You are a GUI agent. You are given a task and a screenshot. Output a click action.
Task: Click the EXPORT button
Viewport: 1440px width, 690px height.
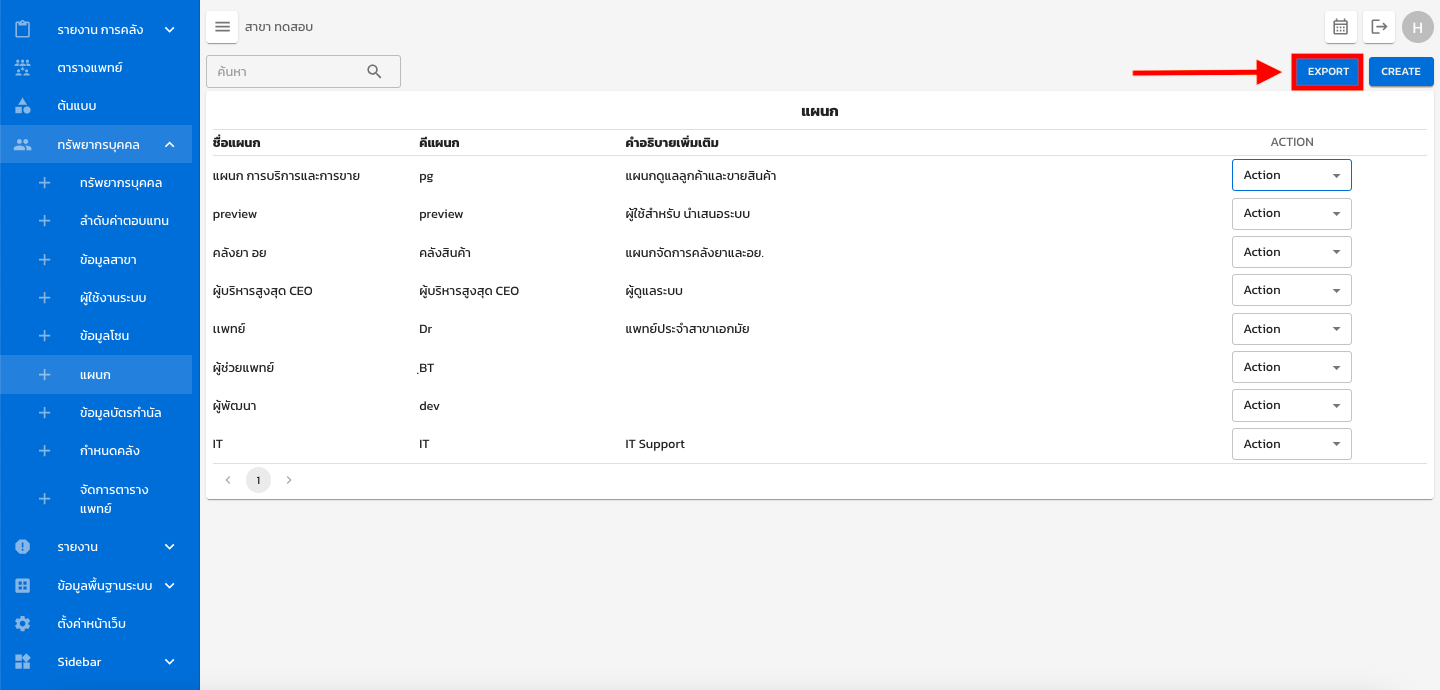point(1328,72)
